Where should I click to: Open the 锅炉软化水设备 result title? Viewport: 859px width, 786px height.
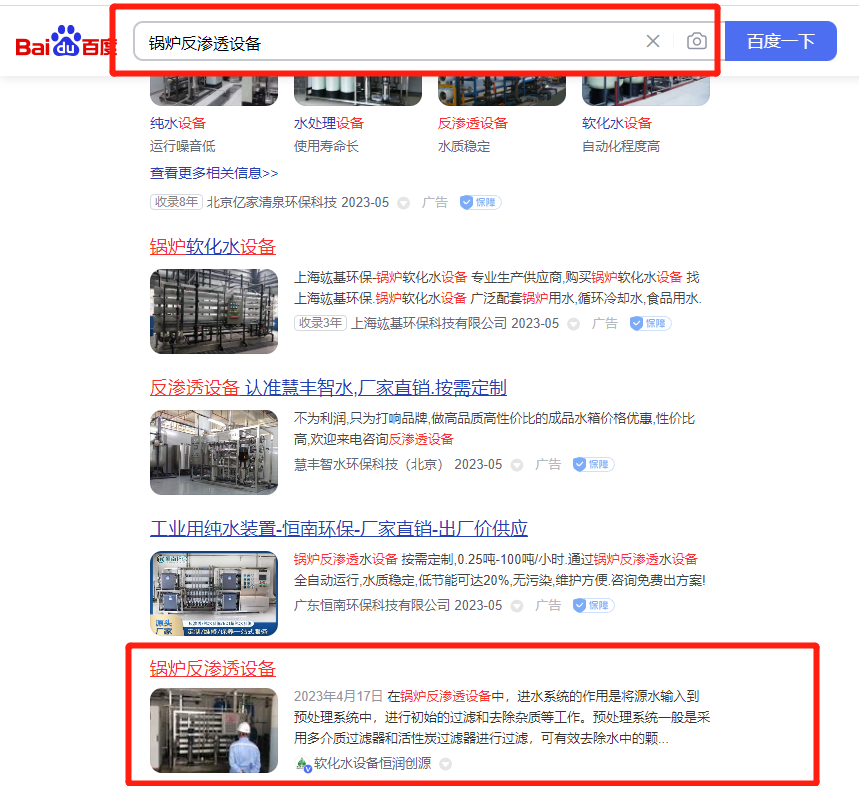213,247
